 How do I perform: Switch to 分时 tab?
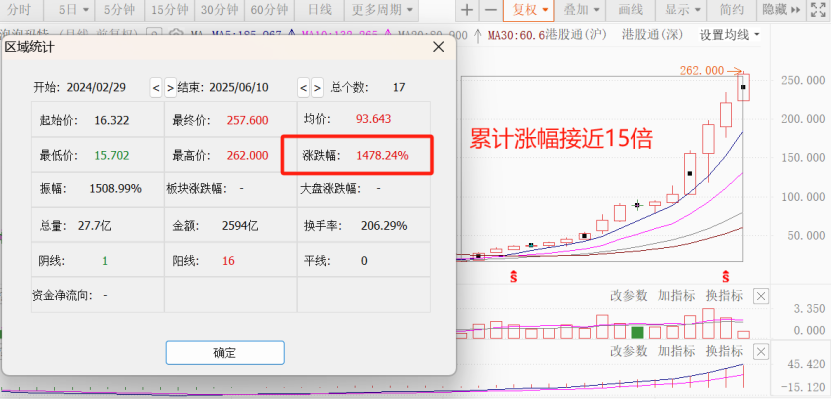point(19,10)
